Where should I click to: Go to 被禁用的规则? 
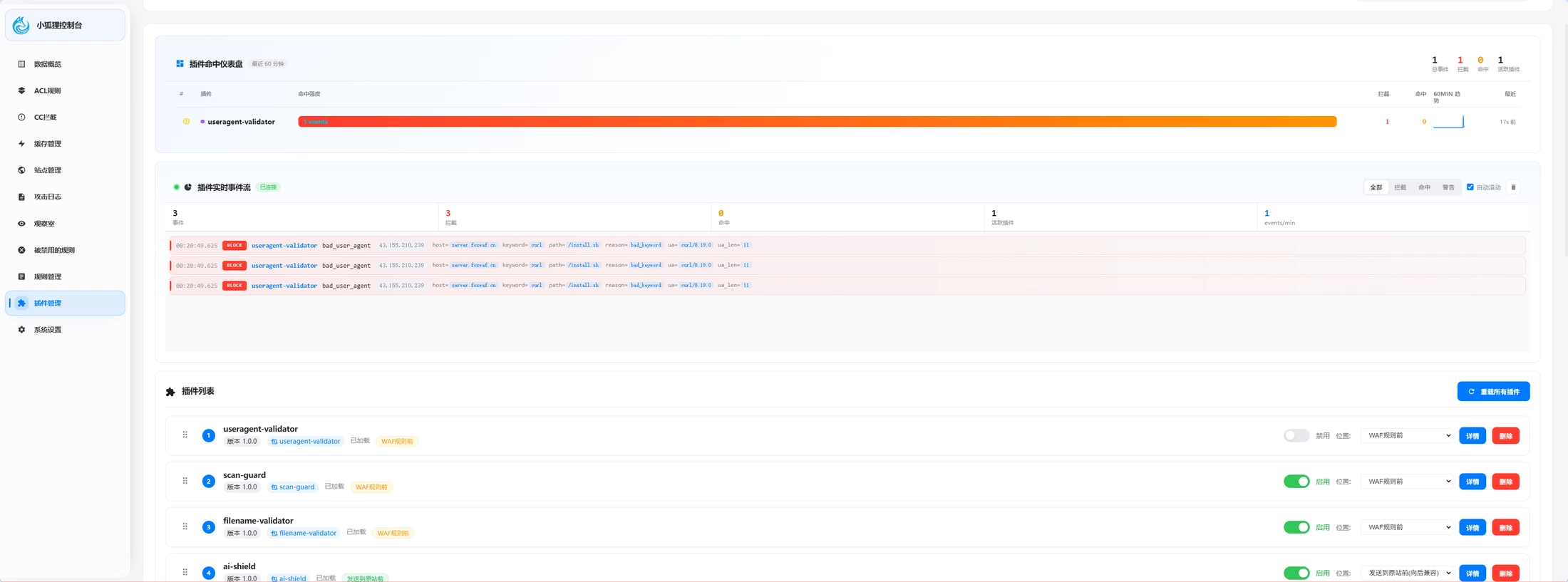(x=65, y=250)
